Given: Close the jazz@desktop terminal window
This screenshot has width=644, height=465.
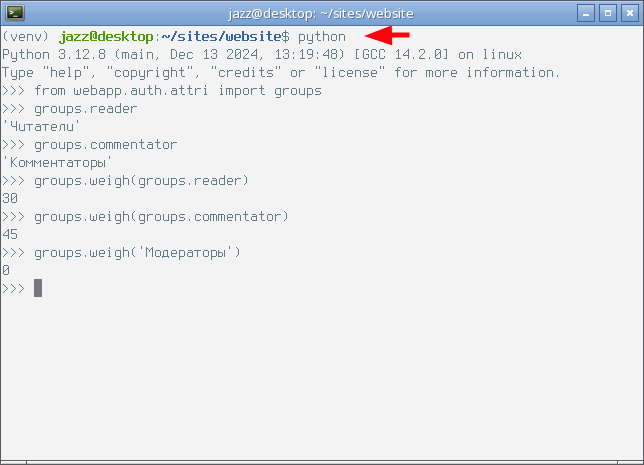Looking at the screenshot, I should tap(630, 14).
